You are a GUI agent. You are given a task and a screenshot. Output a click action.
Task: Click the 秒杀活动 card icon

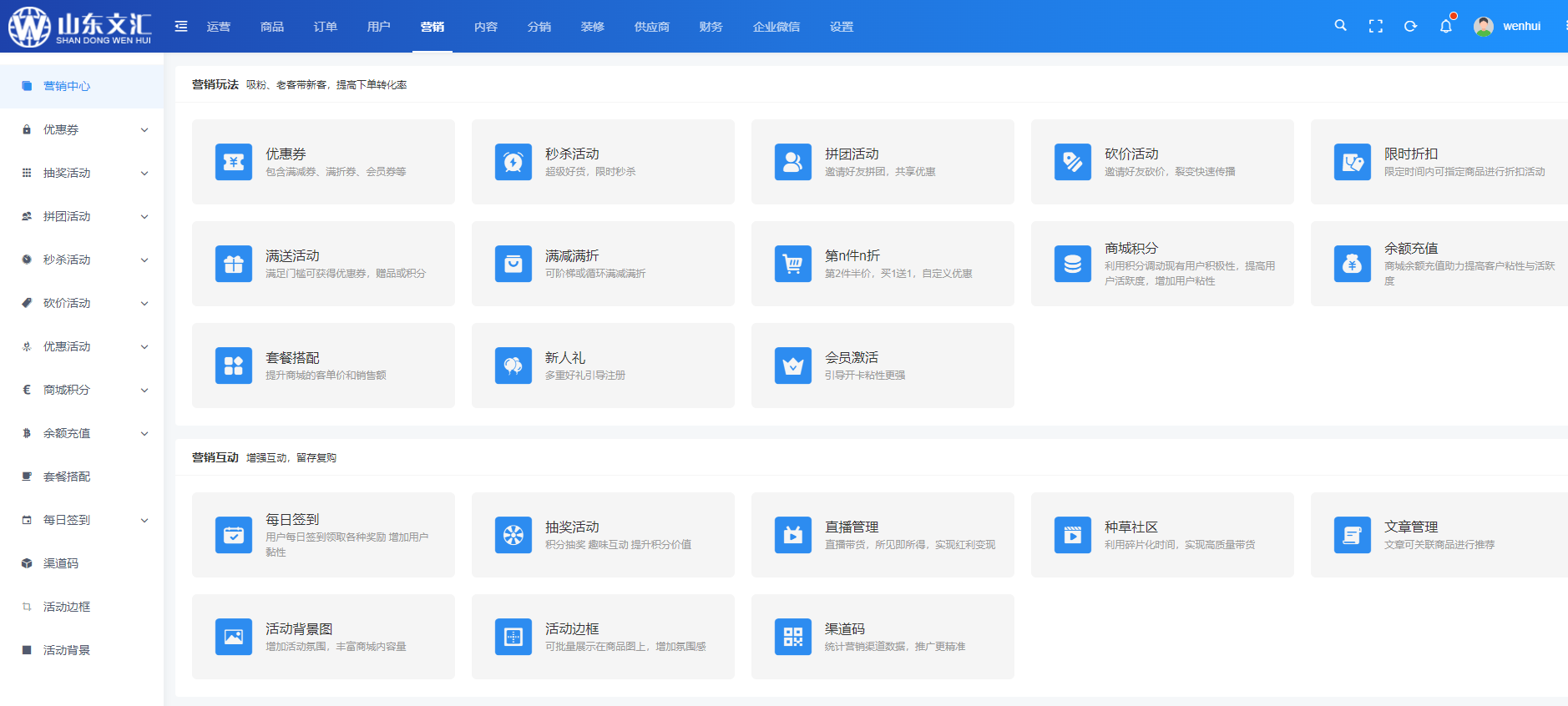[x=513, y=162]
